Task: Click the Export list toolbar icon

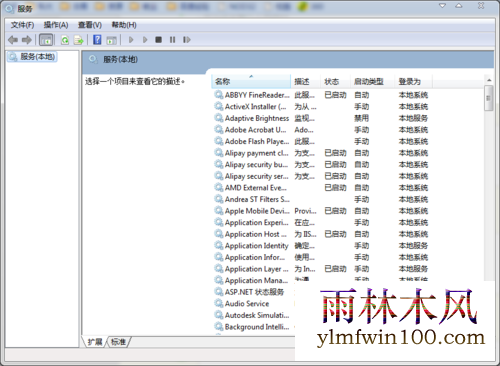Action: pyautogui.click(x=79, y=40)
